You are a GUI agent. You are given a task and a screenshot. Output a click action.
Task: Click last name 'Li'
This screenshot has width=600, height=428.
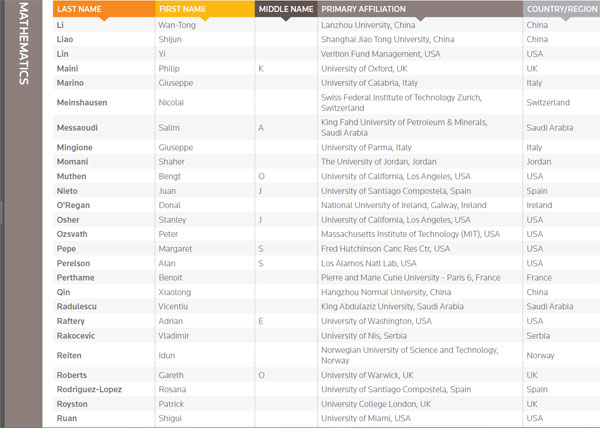60,25
